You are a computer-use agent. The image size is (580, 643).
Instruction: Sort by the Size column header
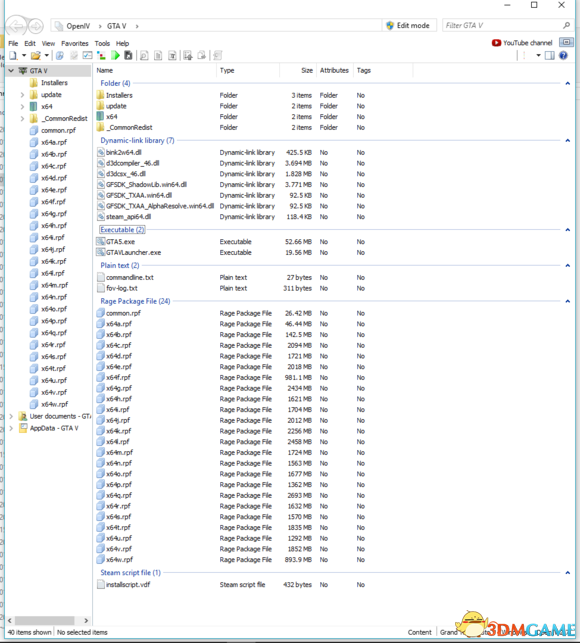click(307, 71)
